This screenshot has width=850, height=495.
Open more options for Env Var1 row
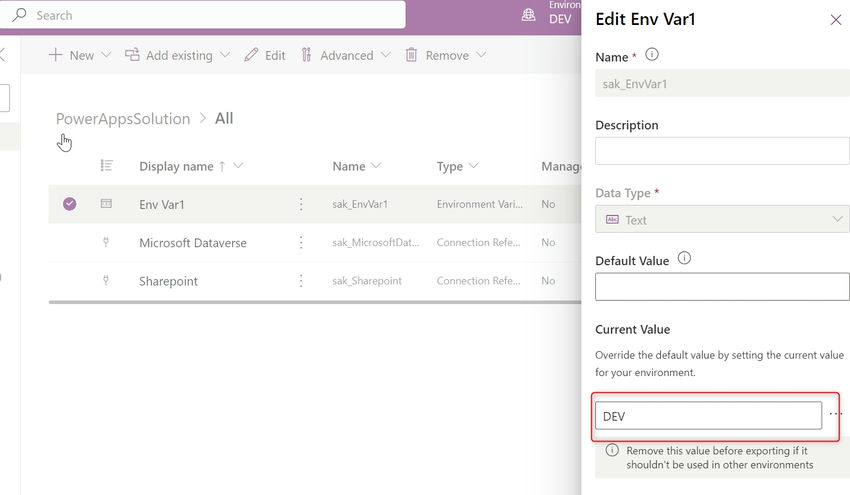coord(301,204)
